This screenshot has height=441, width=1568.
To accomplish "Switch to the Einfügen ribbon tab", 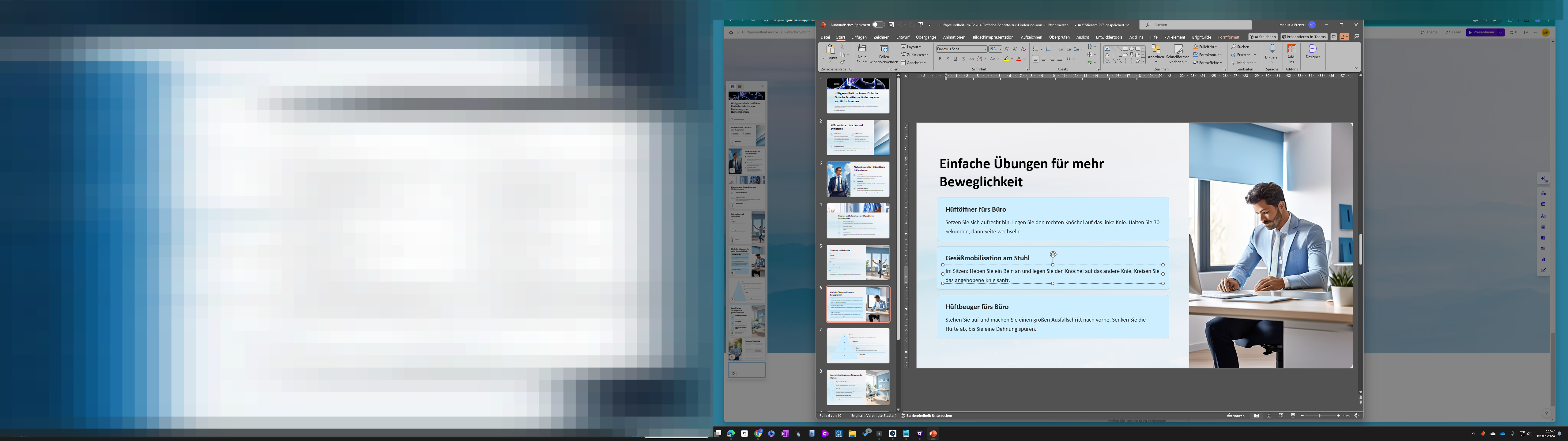I will click(859, 37).
